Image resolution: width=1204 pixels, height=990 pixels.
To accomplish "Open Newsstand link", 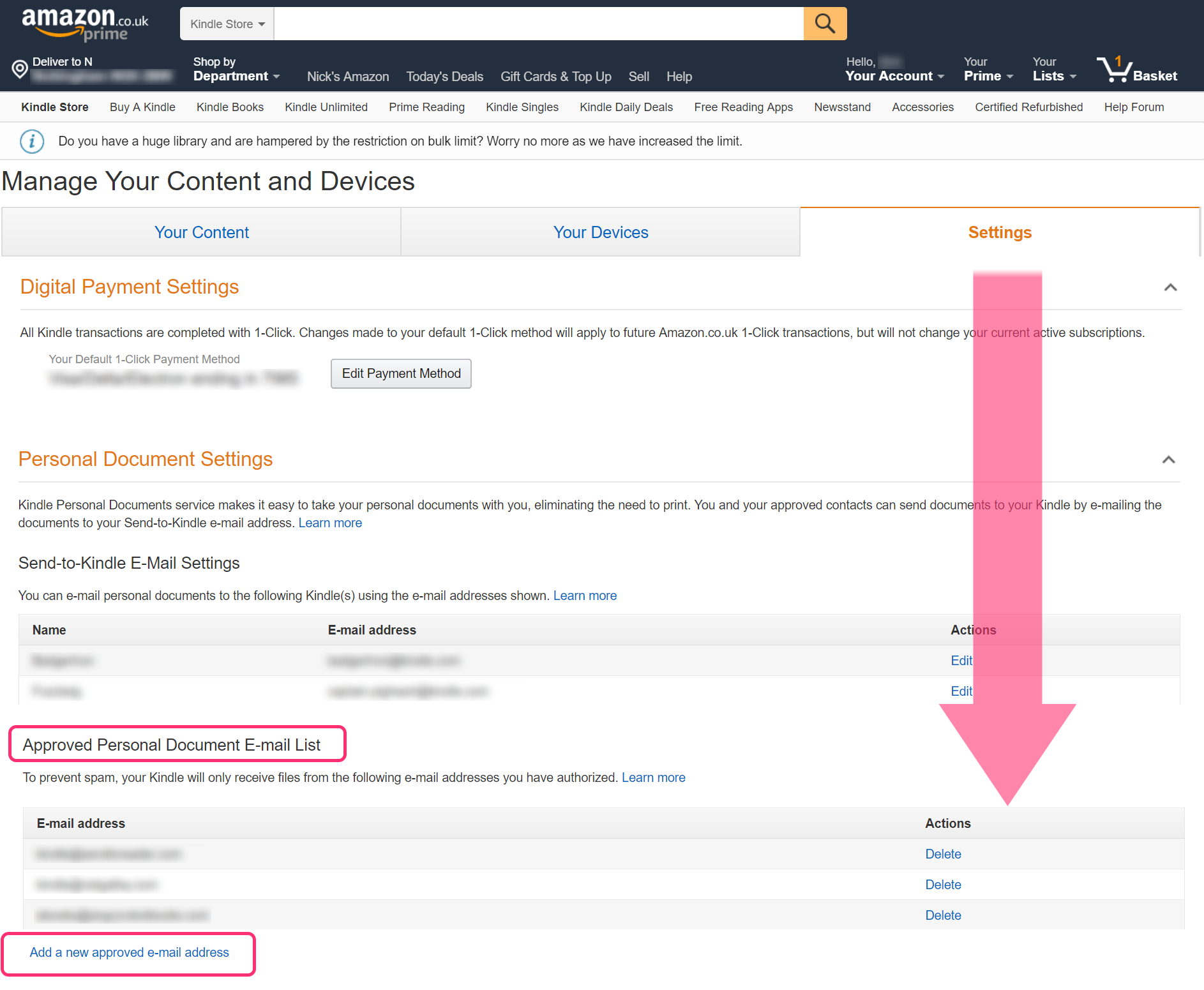I will (842, 107).
